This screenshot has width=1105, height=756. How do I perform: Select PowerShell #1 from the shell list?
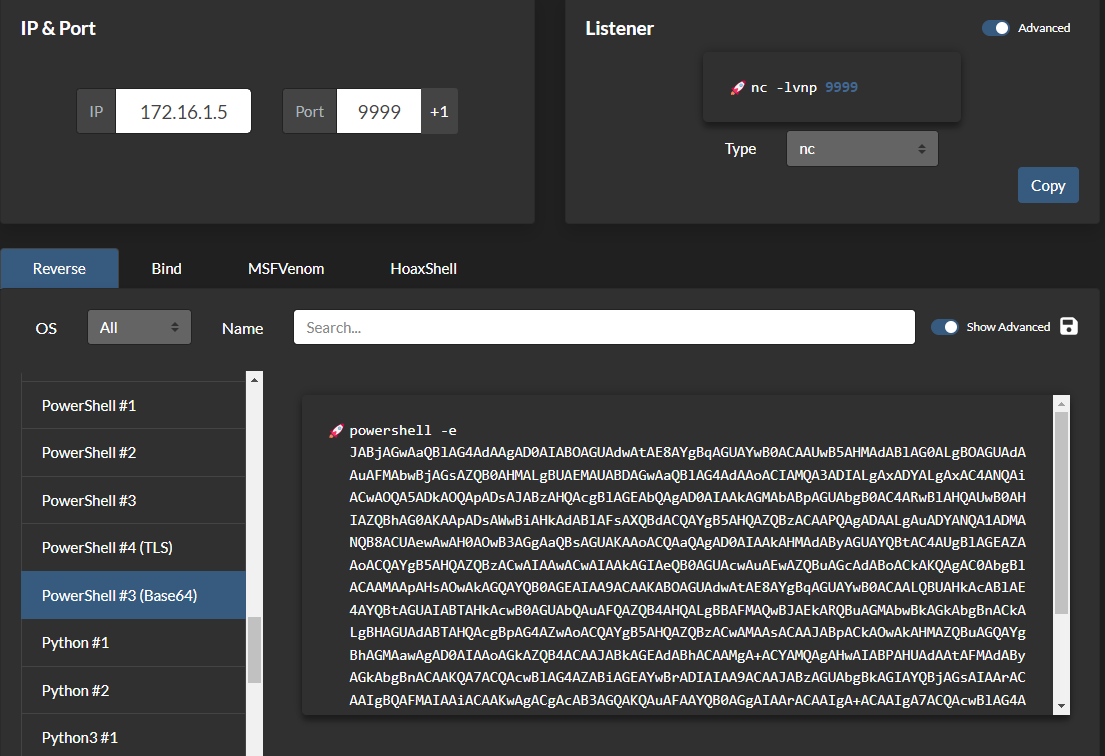(x=133, y=405)
